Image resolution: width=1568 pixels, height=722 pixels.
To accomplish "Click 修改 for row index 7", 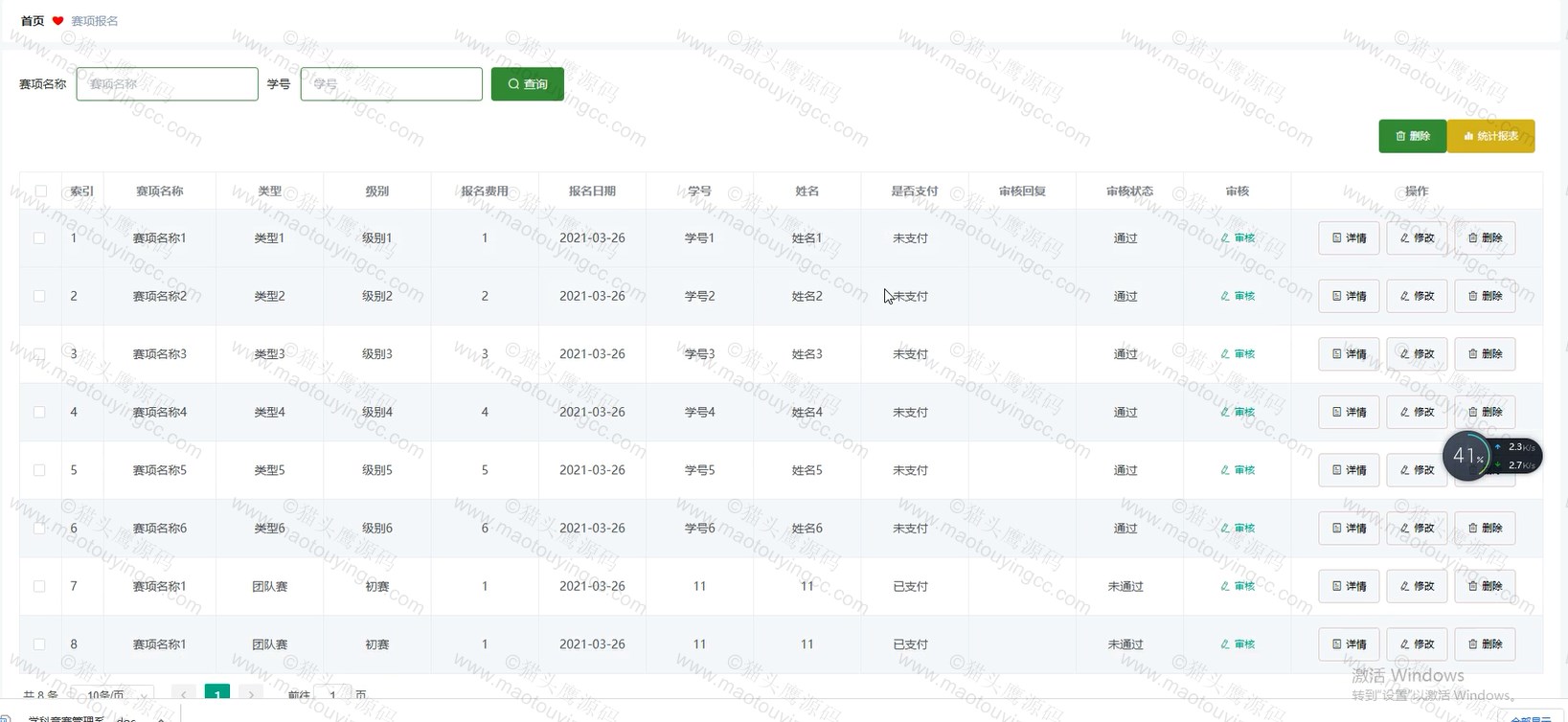I will 1417,586.
